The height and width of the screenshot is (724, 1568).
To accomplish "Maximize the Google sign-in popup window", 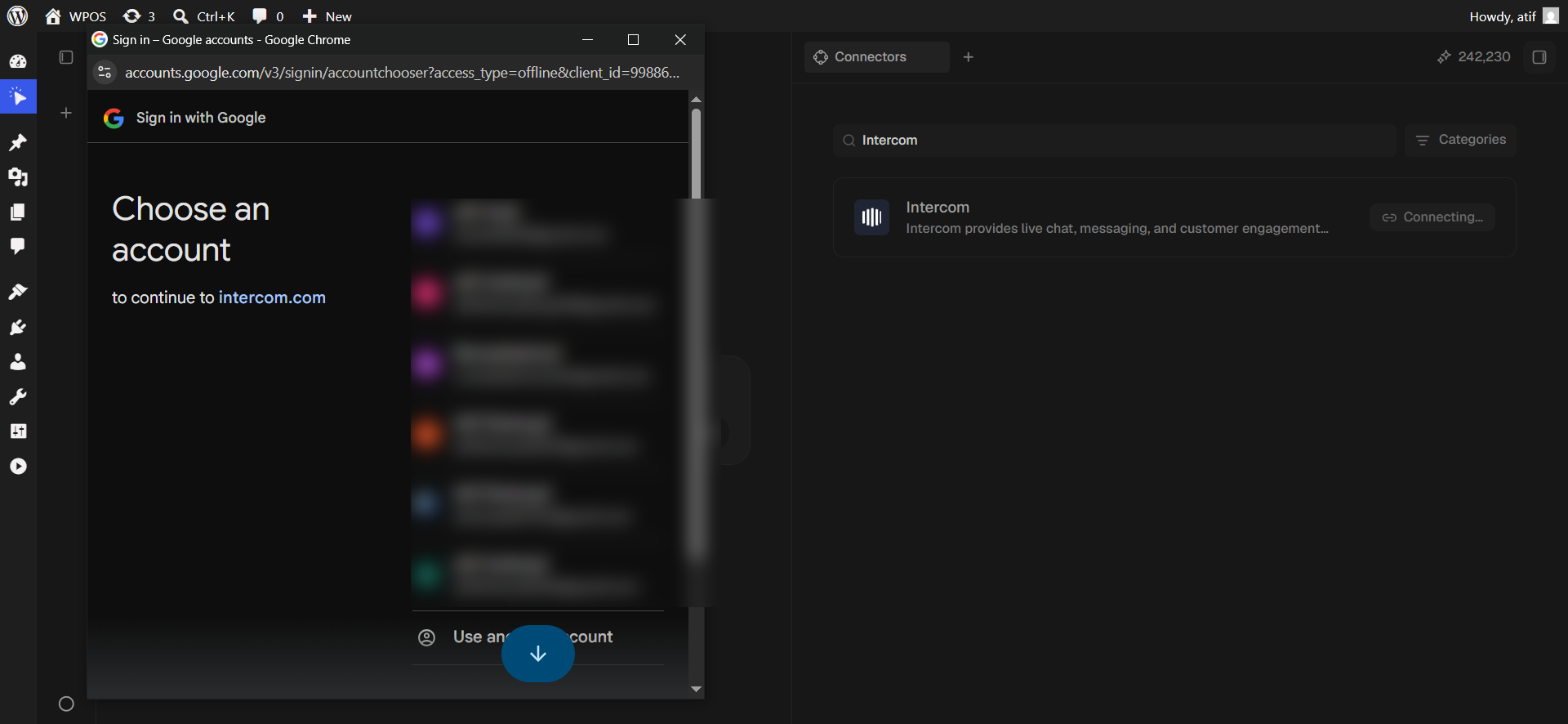I will 633,39.
